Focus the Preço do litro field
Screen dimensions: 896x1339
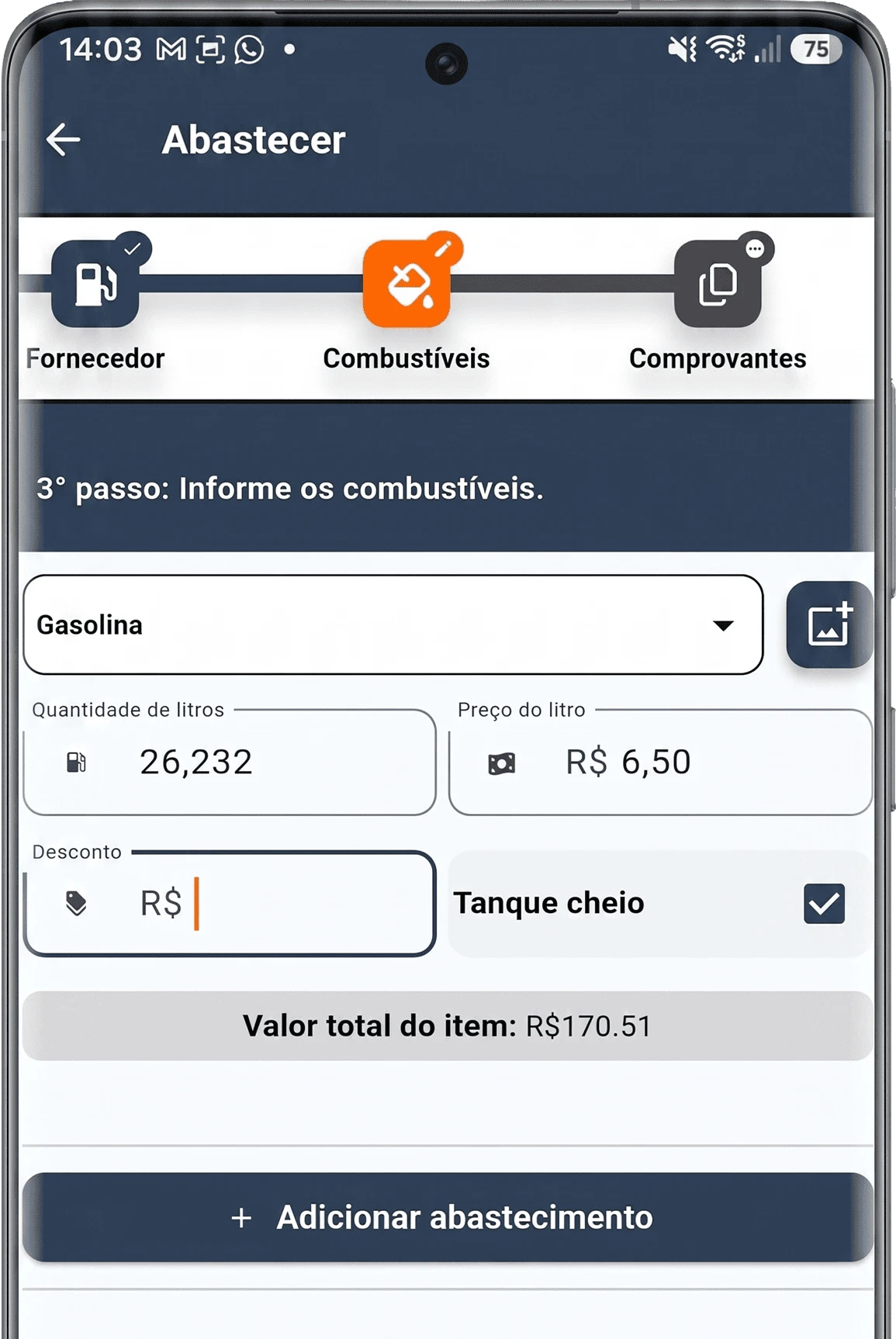660,762
